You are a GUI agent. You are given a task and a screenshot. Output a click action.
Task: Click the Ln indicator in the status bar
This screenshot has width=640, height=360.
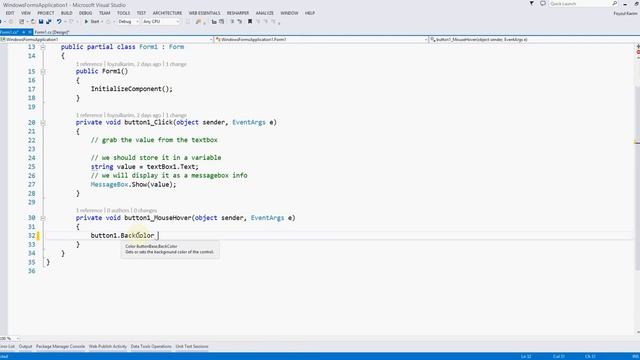(x=526, y=357)
